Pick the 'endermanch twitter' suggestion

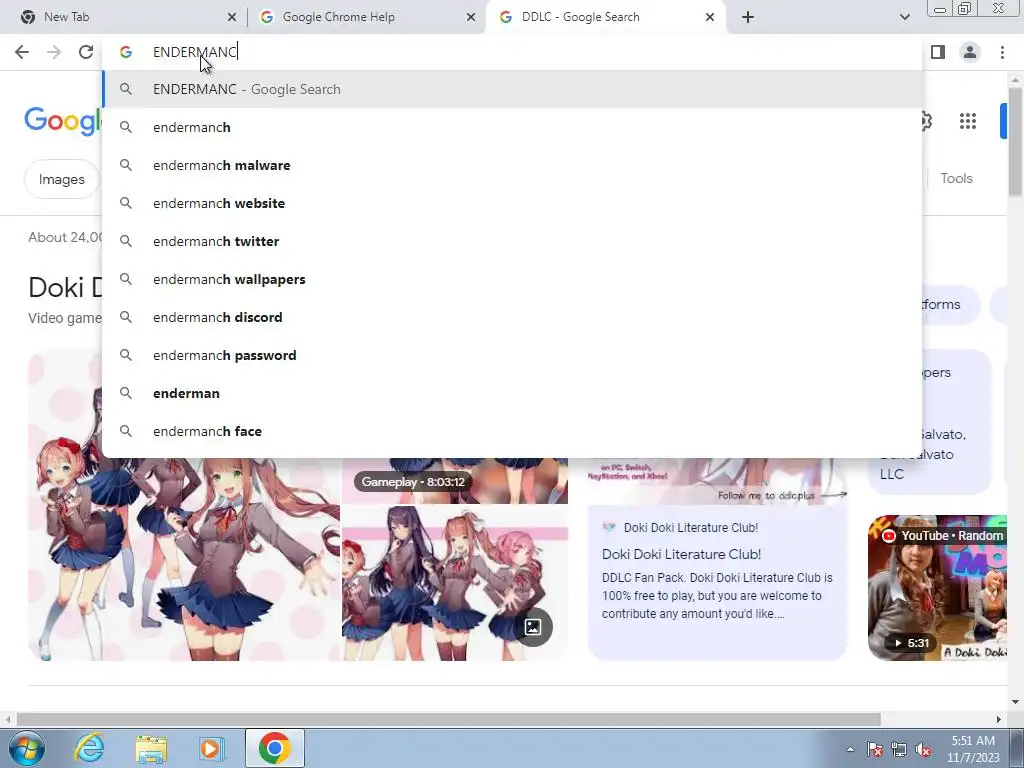513,241
